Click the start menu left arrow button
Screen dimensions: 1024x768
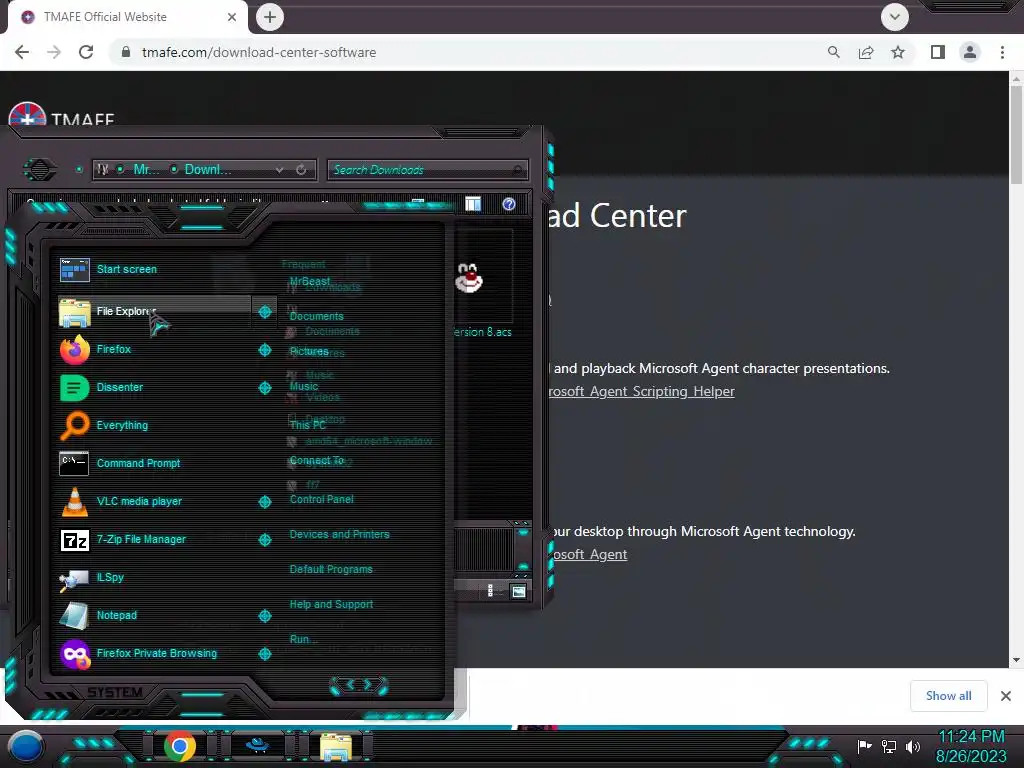(x=349, y=684)
